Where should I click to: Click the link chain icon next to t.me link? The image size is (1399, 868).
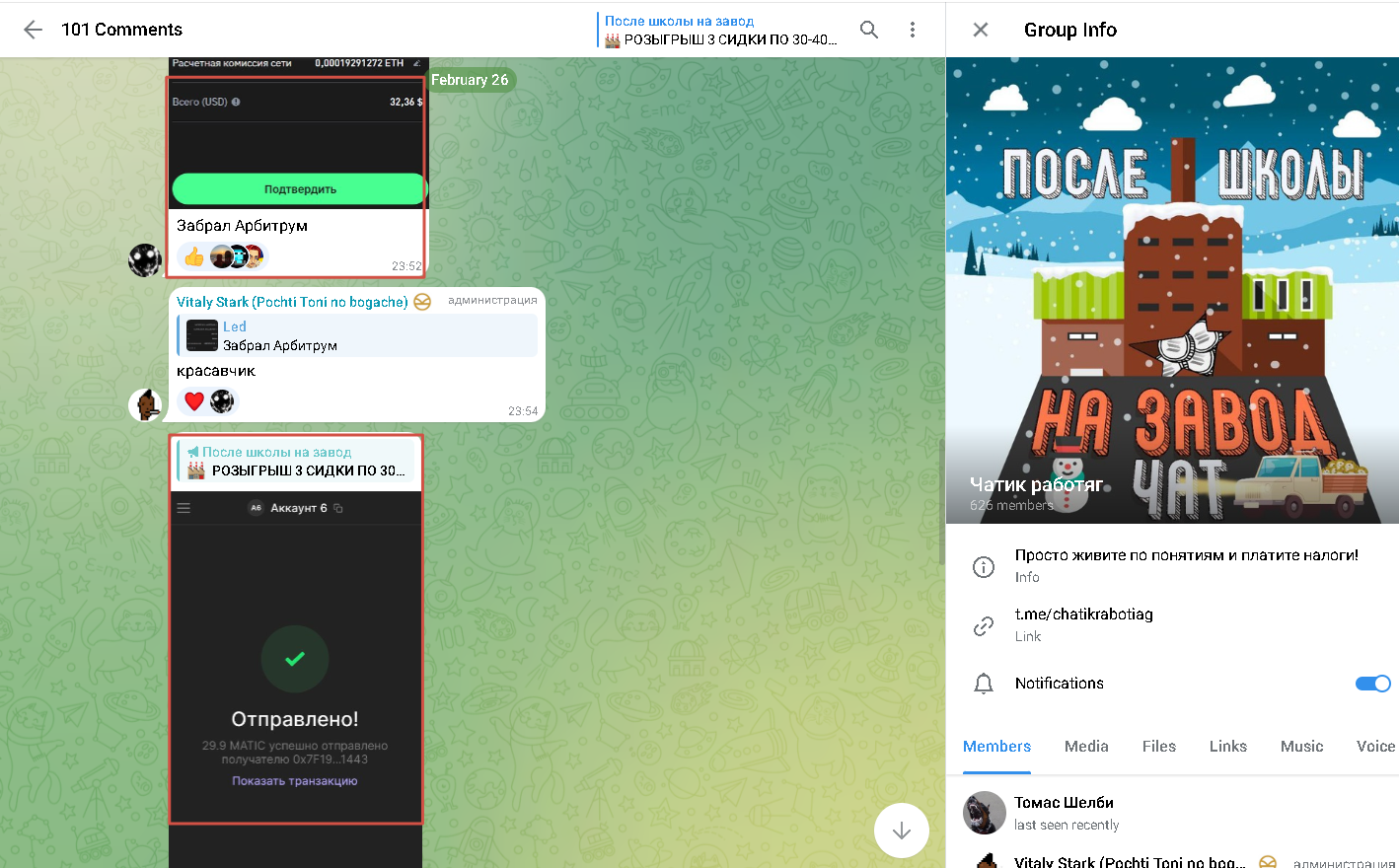984,625
